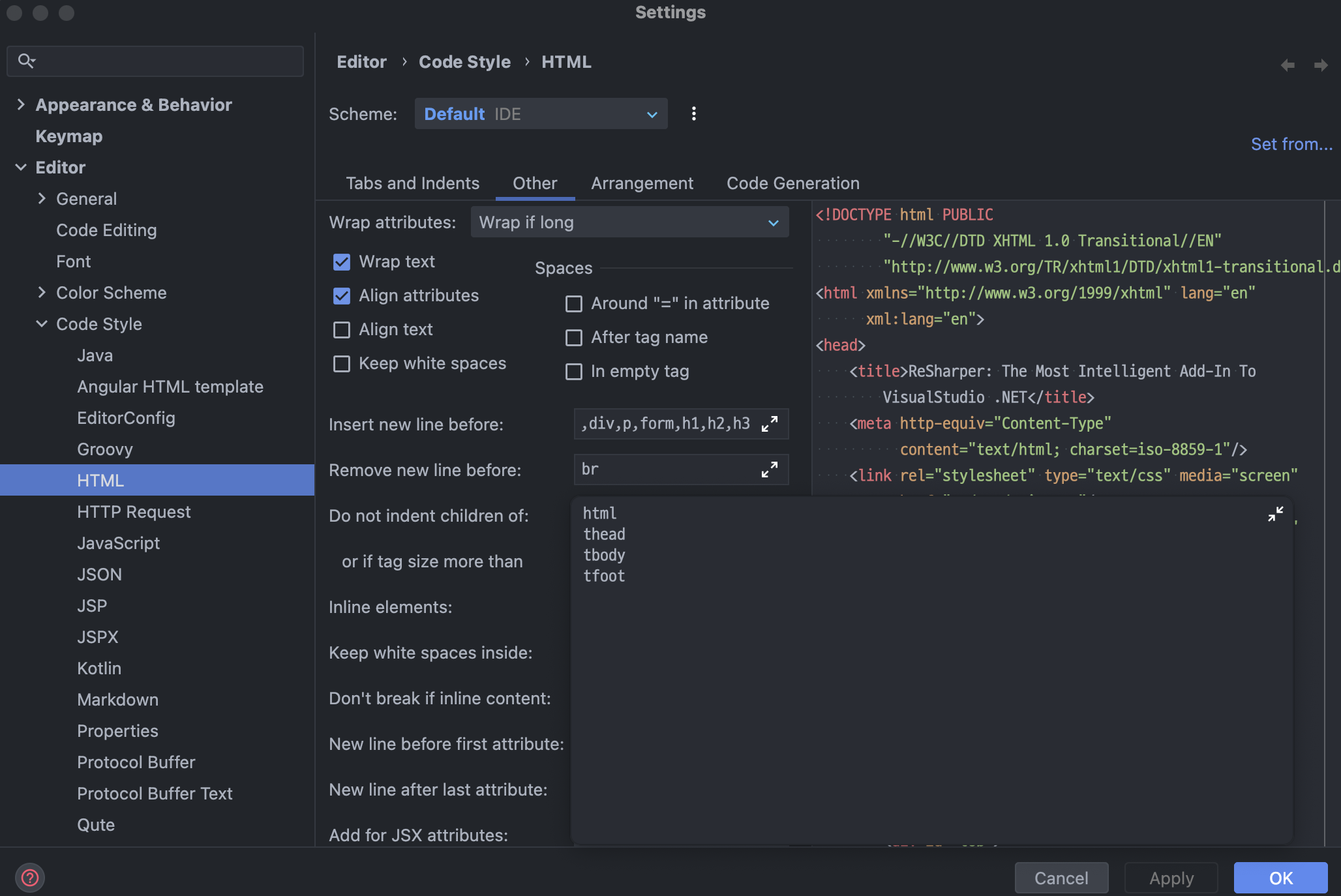Collapse the expanded 'Do not indent children' editor
The image size is (1341, 896).
tap(1275, 515)
